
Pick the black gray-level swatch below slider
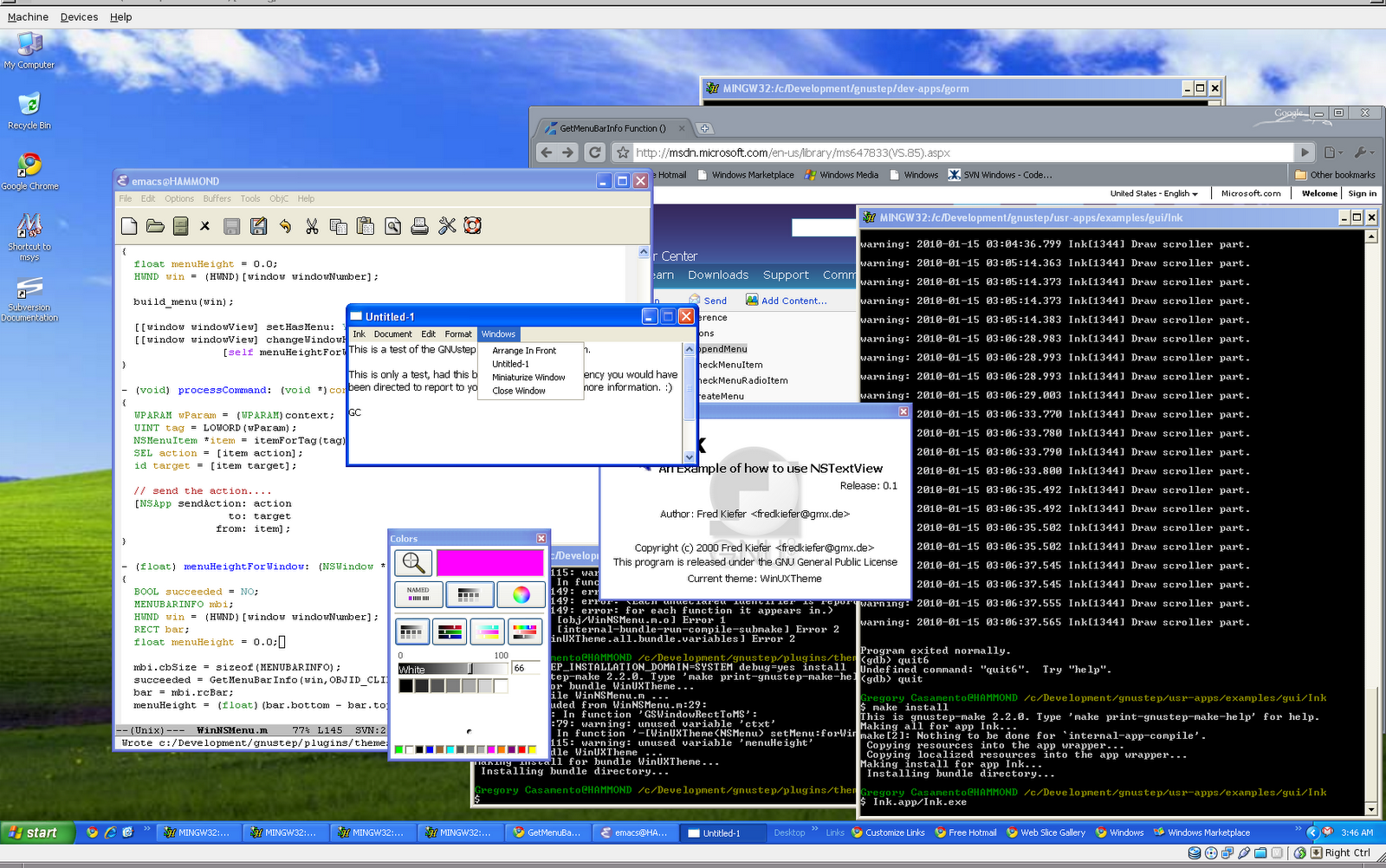coord(405,686)
